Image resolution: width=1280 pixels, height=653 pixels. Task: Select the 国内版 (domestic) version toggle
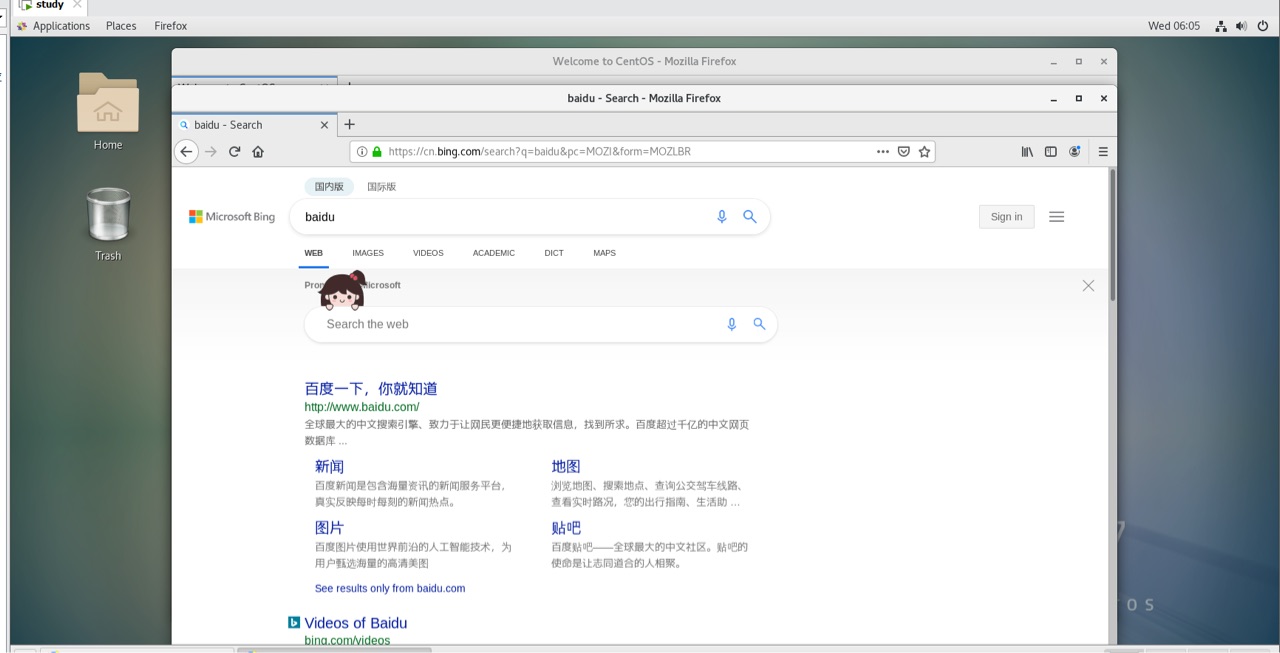[x=329, y=186]
